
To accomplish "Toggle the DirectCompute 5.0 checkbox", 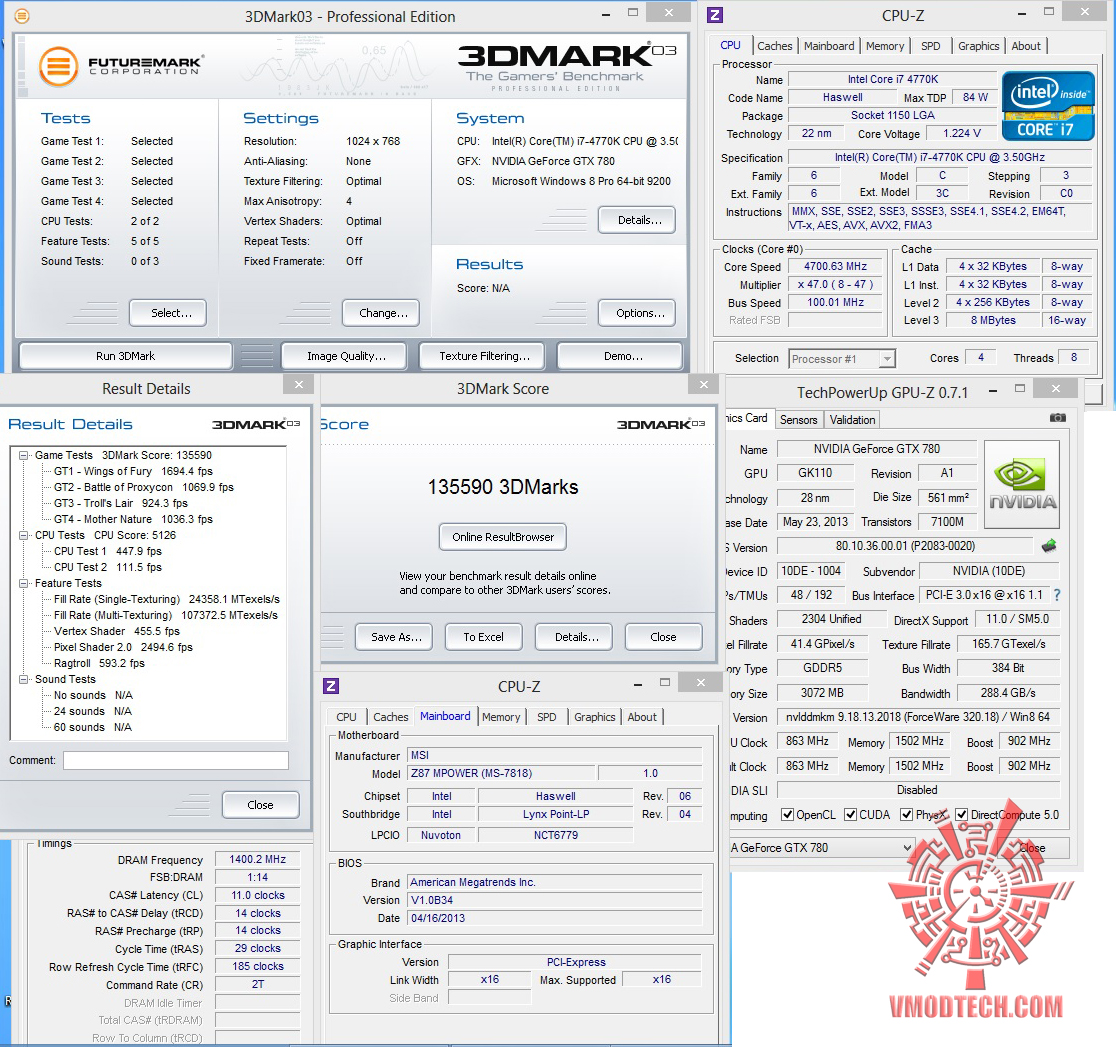I will 962,814.
